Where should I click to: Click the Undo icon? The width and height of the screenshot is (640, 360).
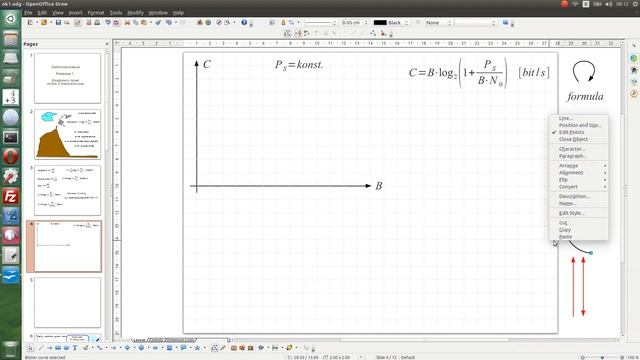click(169, 22)
